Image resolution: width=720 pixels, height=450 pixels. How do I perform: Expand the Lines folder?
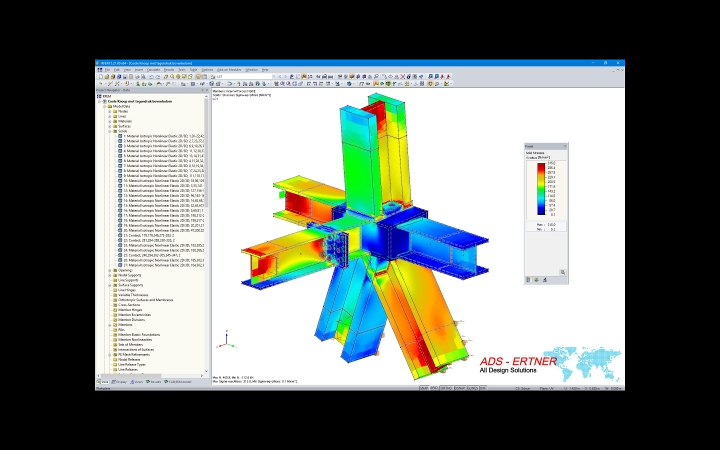110,116
